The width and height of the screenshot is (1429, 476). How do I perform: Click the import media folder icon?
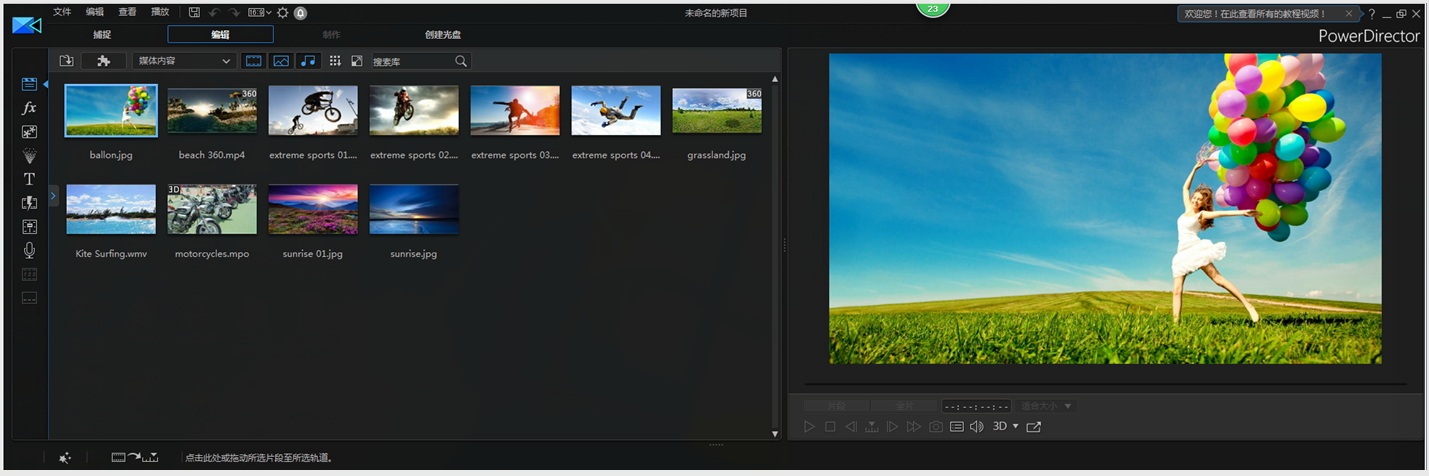click(x=66, y=61)
